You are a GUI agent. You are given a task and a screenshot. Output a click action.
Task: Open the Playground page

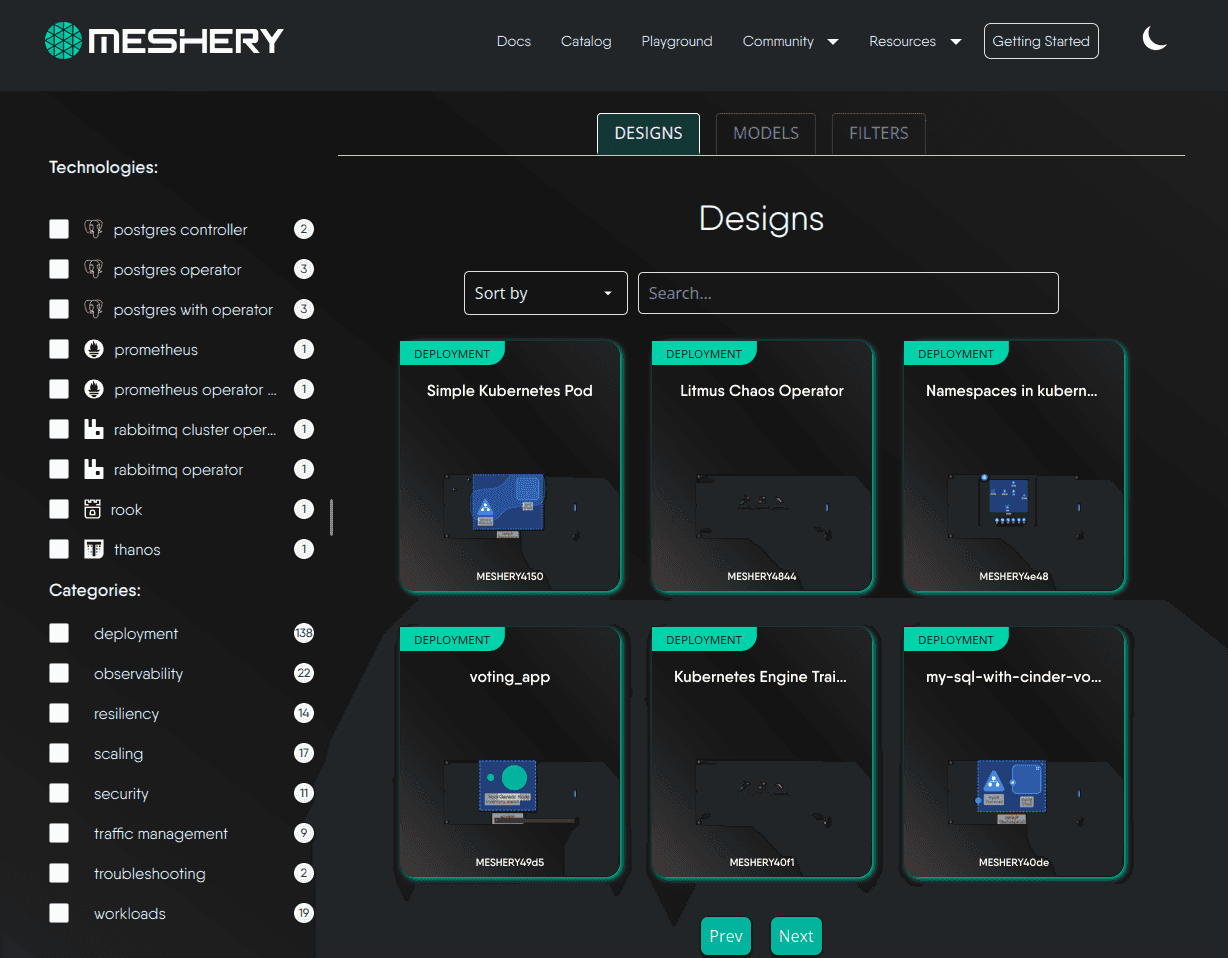(x=677, y=41)
